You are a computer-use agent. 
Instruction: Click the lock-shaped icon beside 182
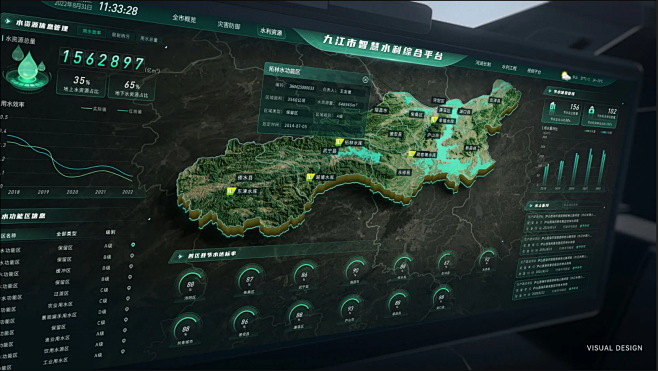591,110
